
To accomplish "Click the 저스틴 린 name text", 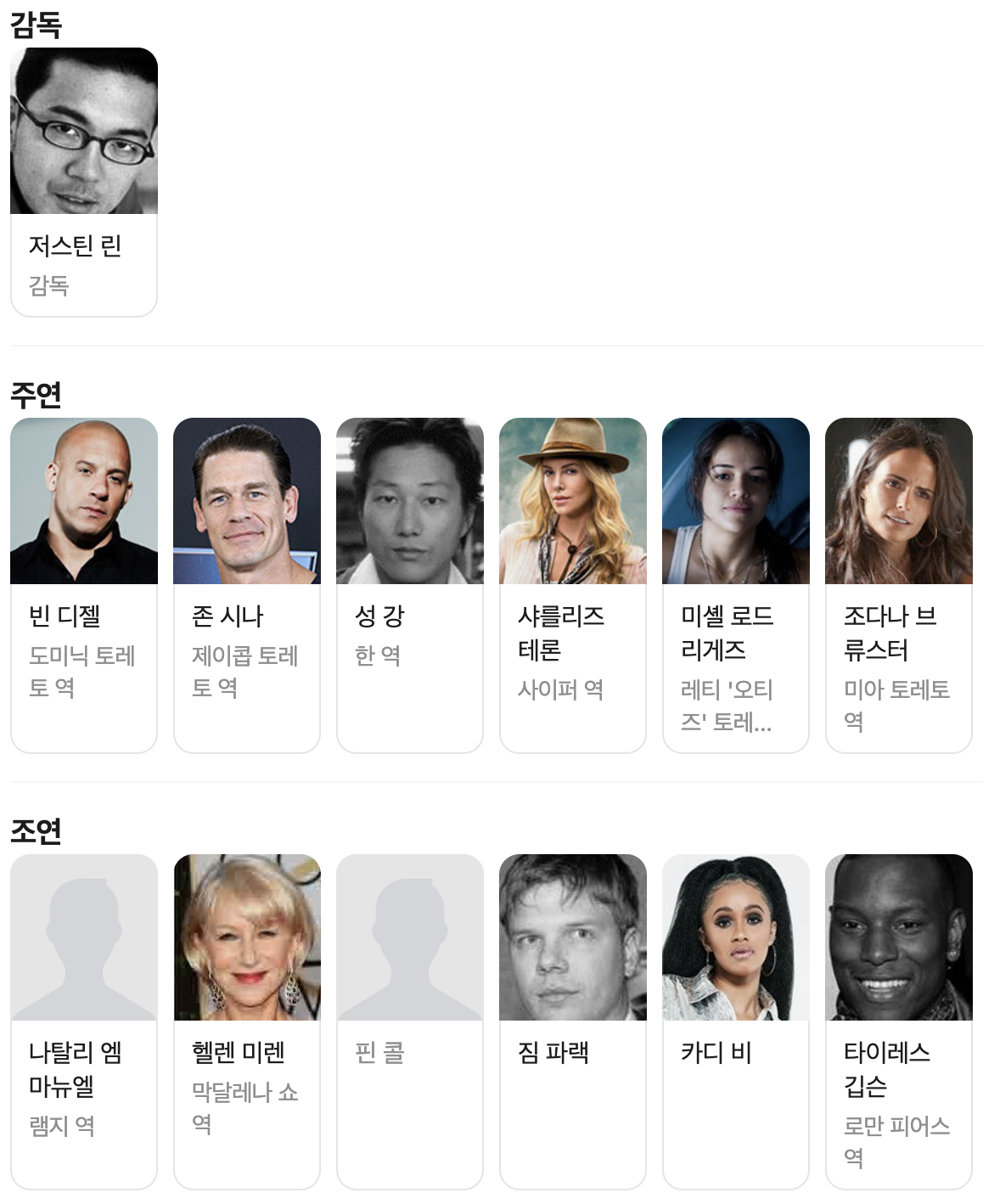I will click(x=76, y=245).
